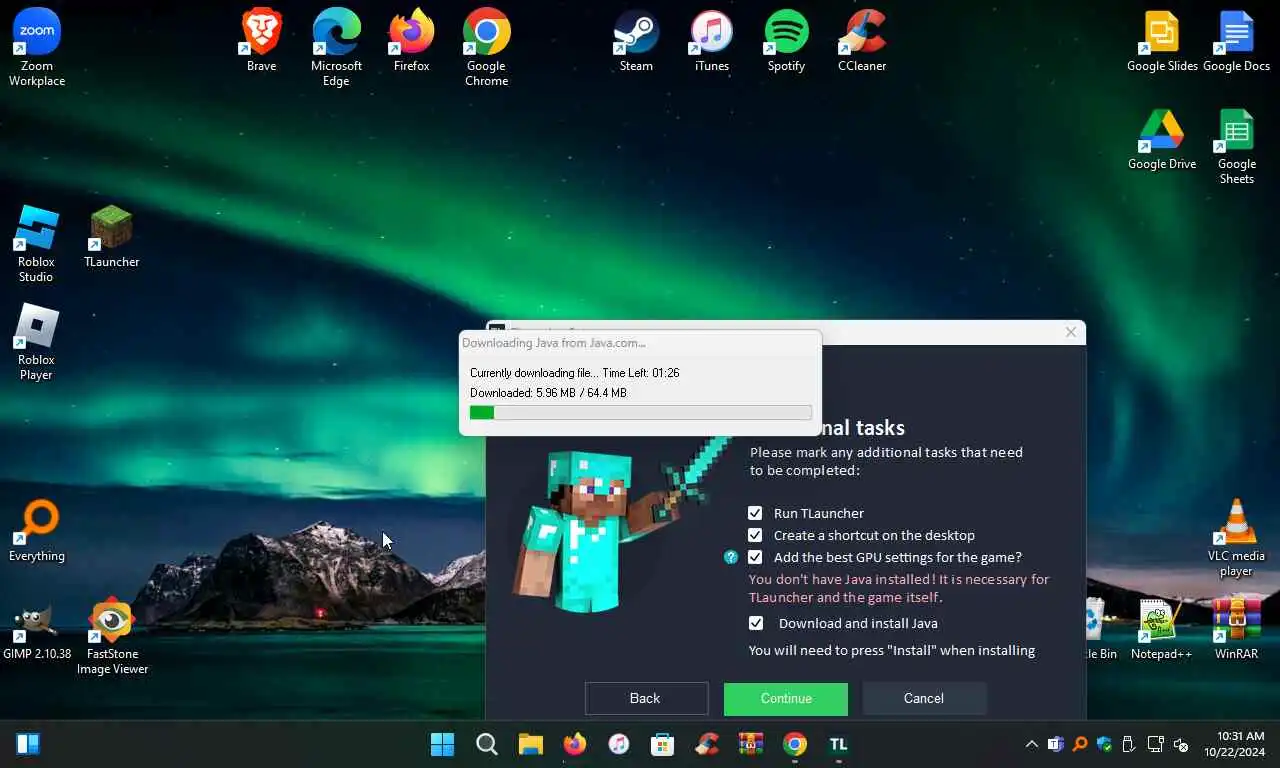Click the Back button in installer

click(646, 698)
